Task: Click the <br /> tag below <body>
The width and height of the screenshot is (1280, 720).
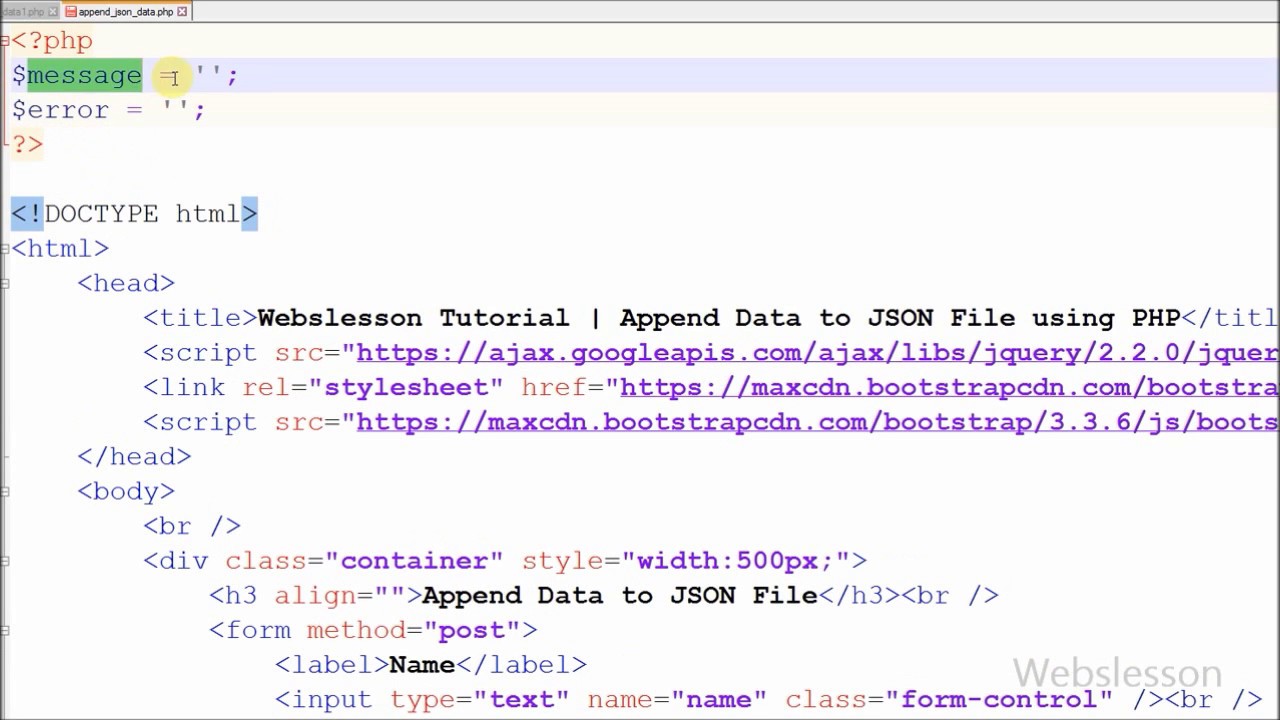Action: (192, 526)
